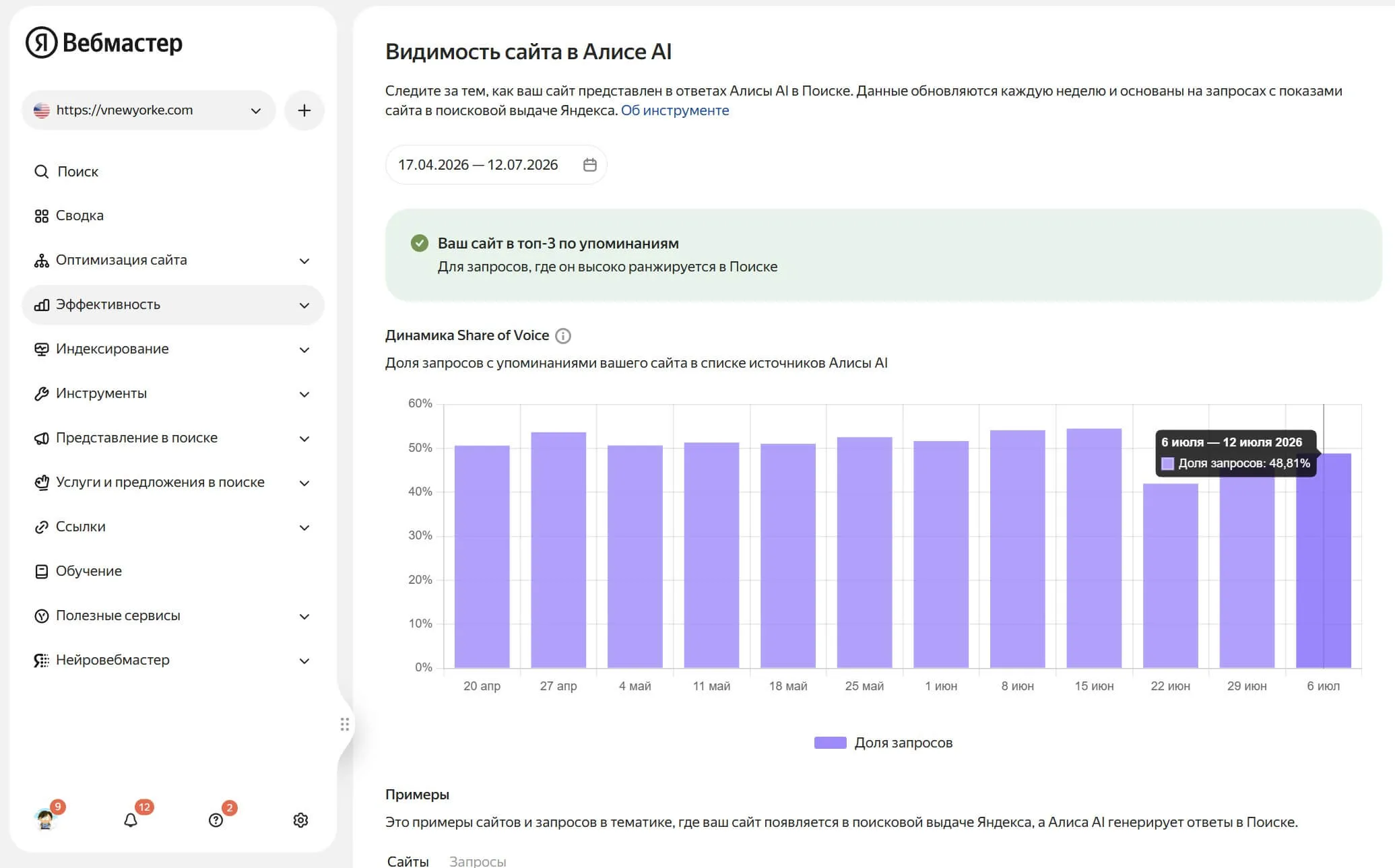Viewport: 1395px width, 868px height.
Task: Open the user profile avatar
Action: click(x=46, y=819)
